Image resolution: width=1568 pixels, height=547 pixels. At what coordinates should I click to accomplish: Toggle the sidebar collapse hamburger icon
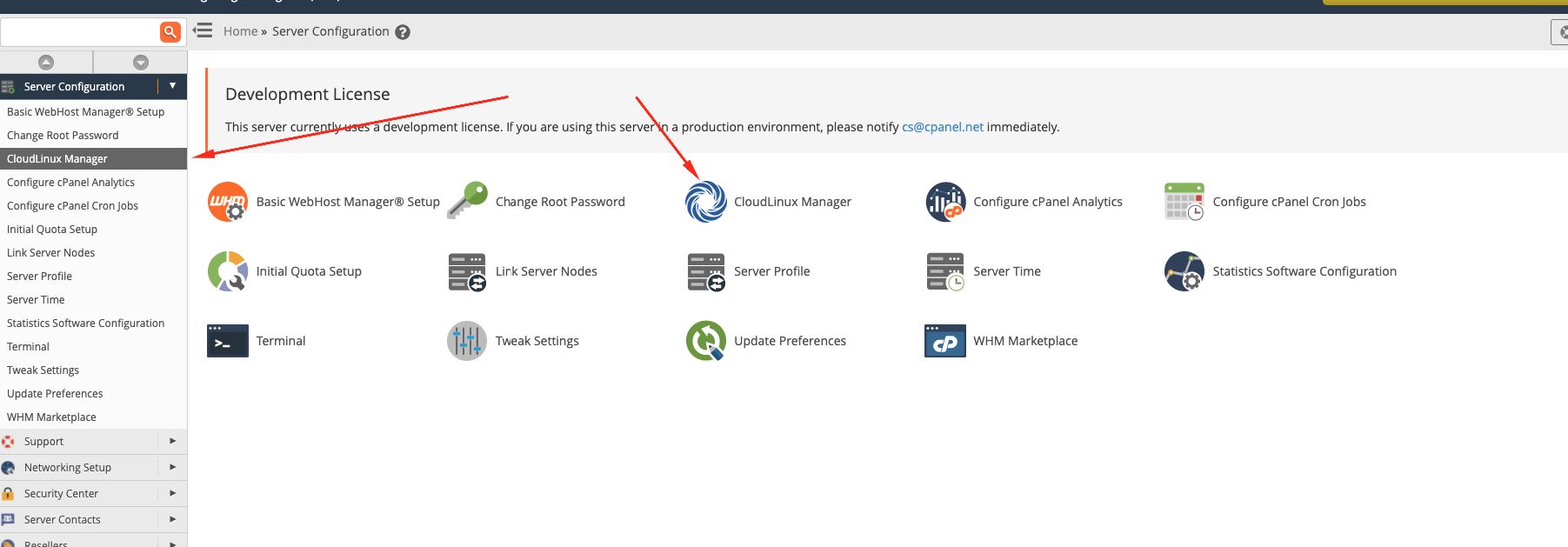pos(203,30)
